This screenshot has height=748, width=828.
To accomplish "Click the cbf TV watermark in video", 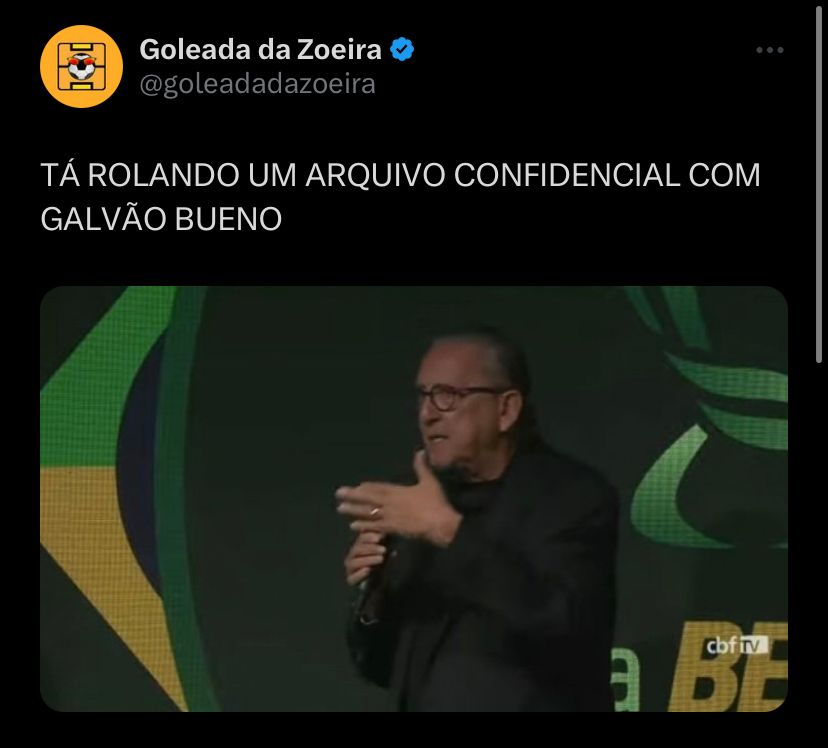I will pyautogui.click(x=737, y=645).
